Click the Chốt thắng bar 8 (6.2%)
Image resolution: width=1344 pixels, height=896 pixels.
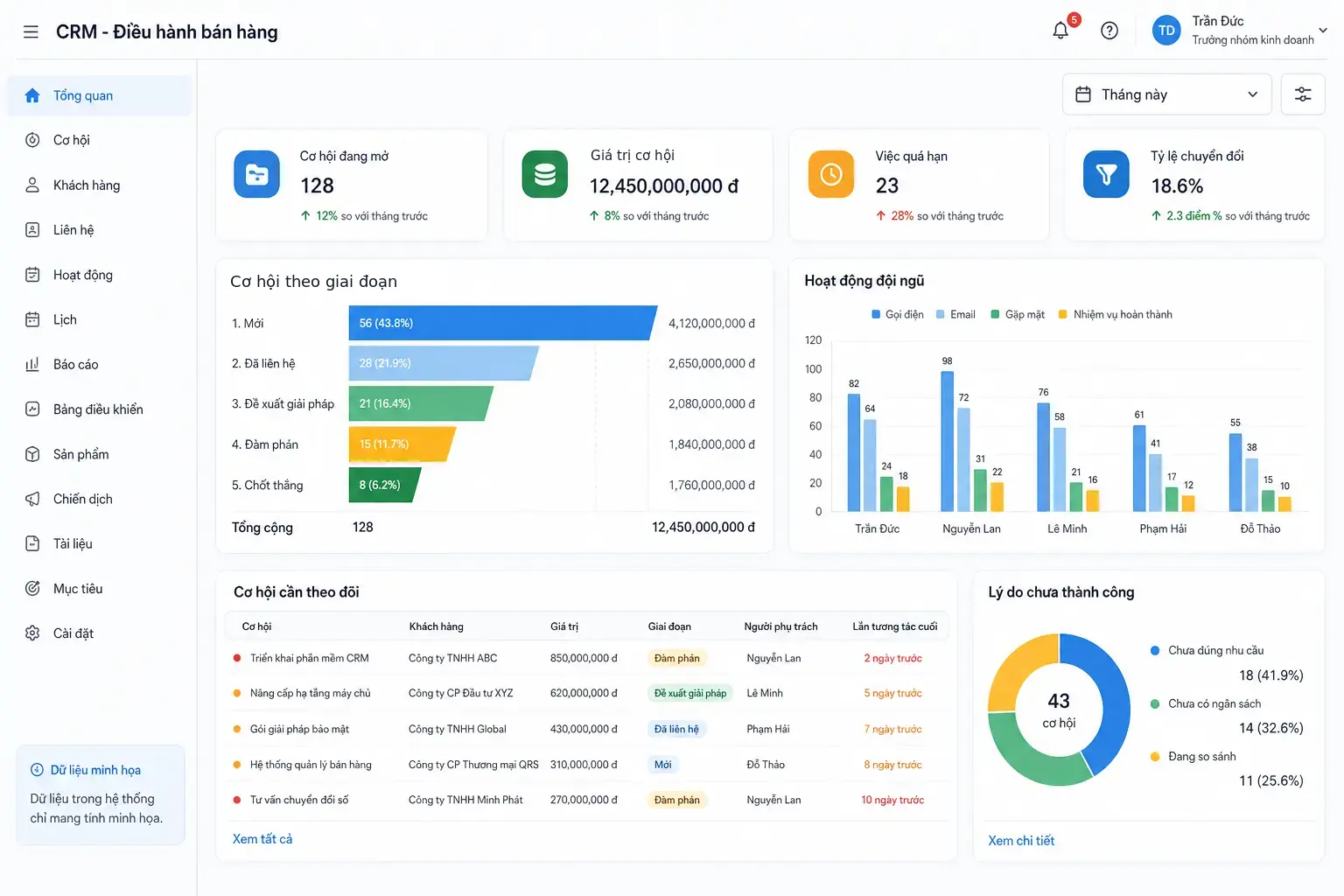[x=385, y=485]
